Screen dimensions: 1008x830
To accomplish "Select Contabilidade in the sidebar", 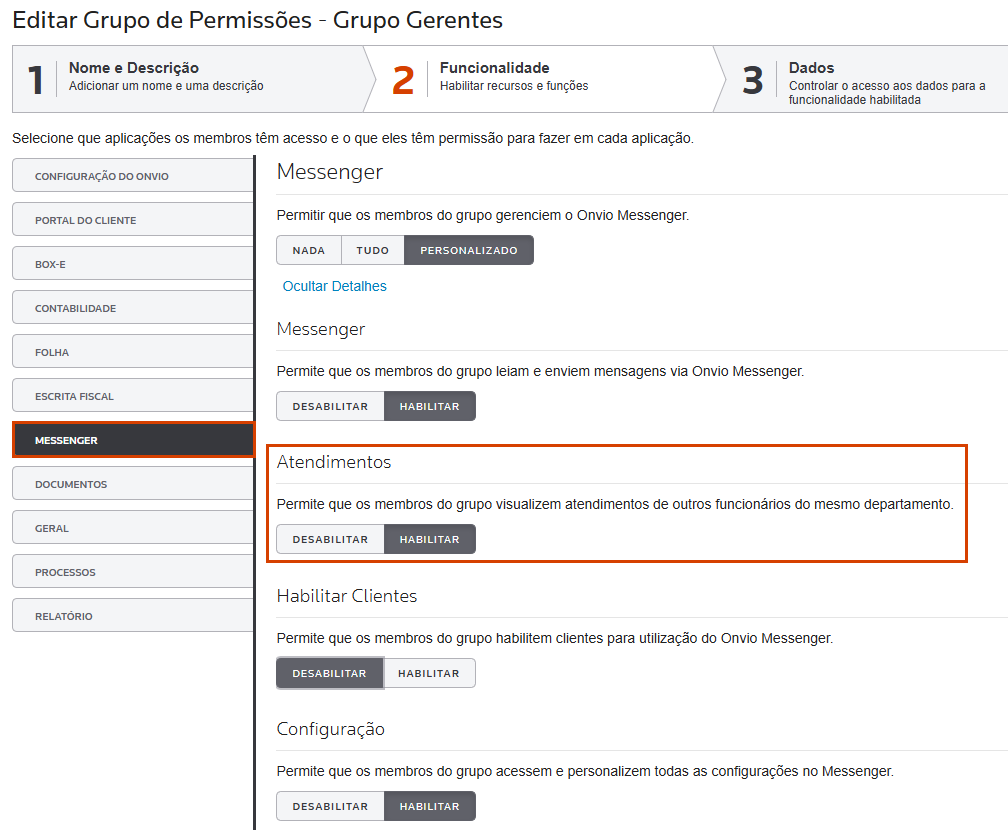I will coord(133,308).
